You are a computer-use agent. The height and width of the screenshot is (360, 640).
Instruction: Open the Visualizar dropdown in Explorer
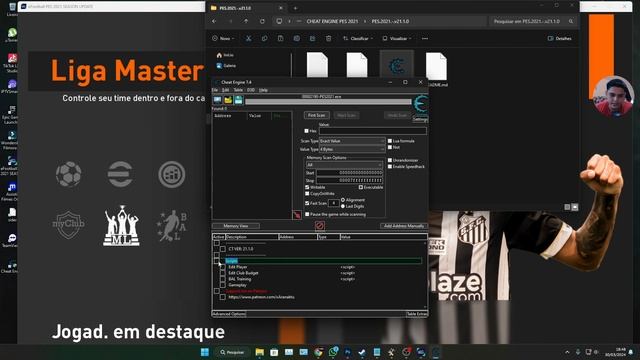pyautogui.click(x=397, y=38)
